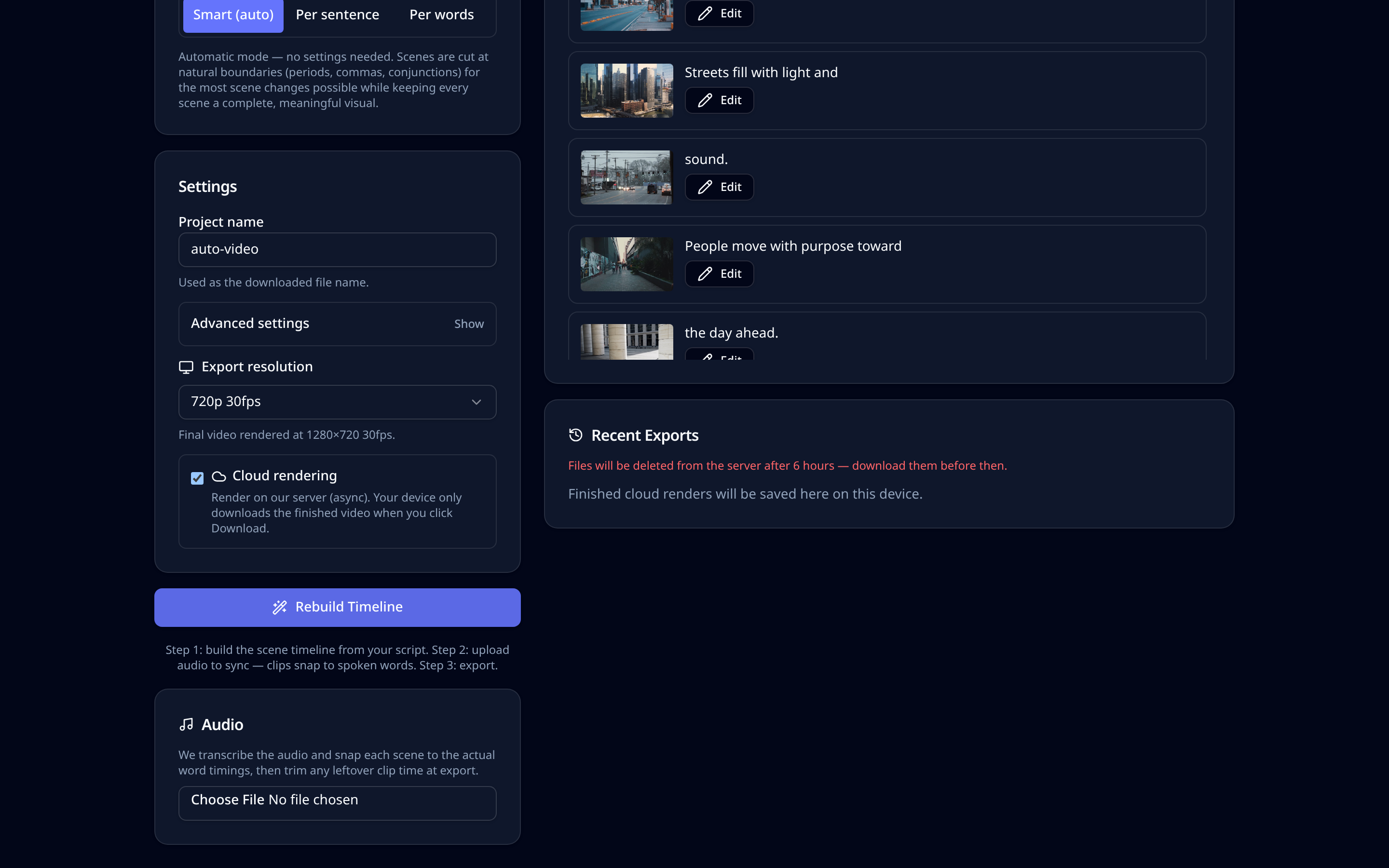Click the cloud icon beside Cloud rendering
This screenshot has height=868, width=1389.
coord(218,476)
